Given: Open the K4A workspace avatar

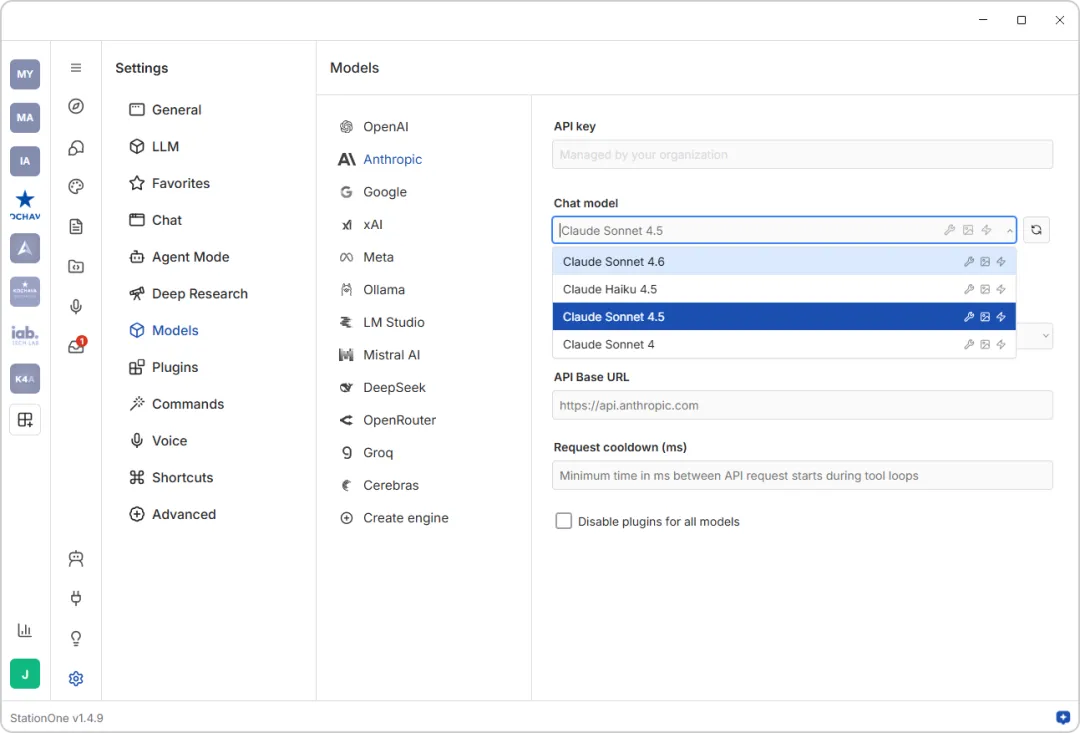Looking at the screenshot, I should (25, 379).
